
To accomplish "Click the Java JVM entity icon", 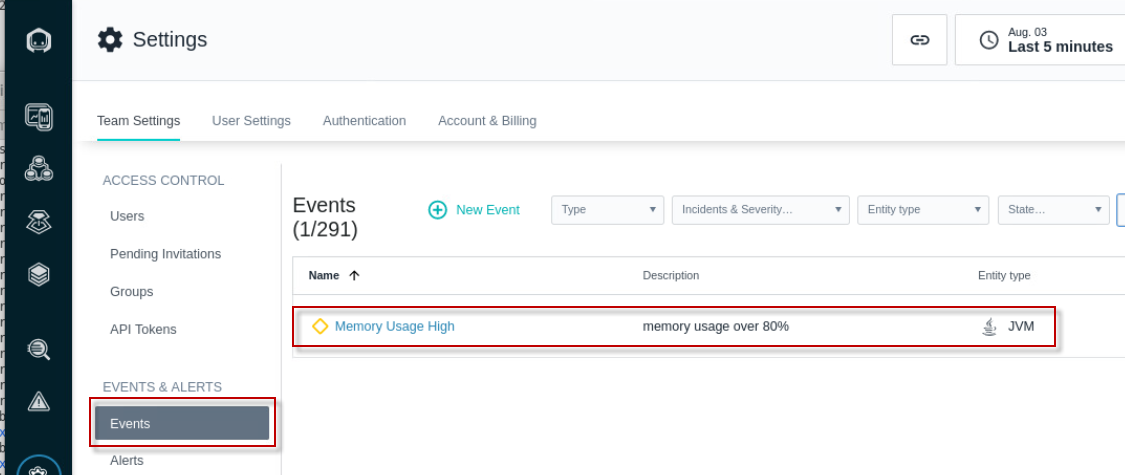I will (989, 326).
